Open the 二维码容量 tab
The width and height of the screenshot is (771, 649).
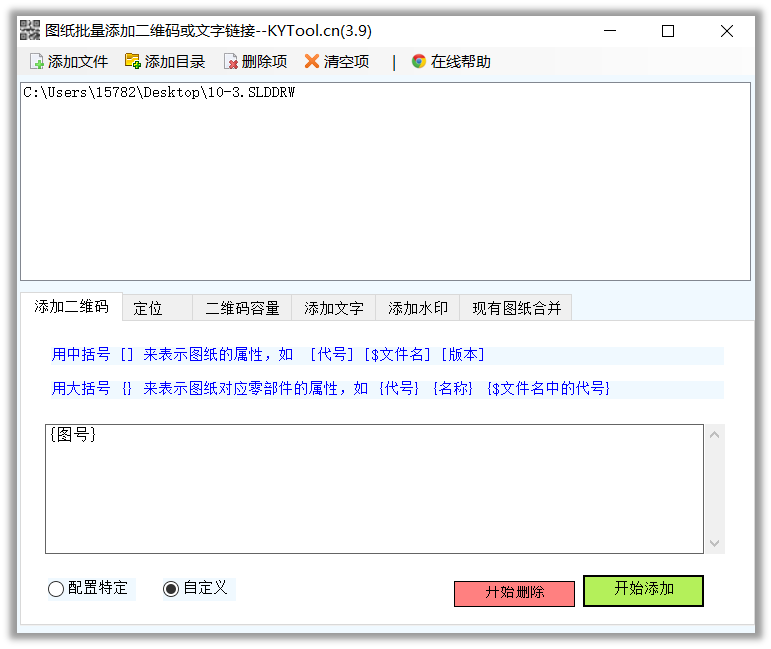click(242, 308)
